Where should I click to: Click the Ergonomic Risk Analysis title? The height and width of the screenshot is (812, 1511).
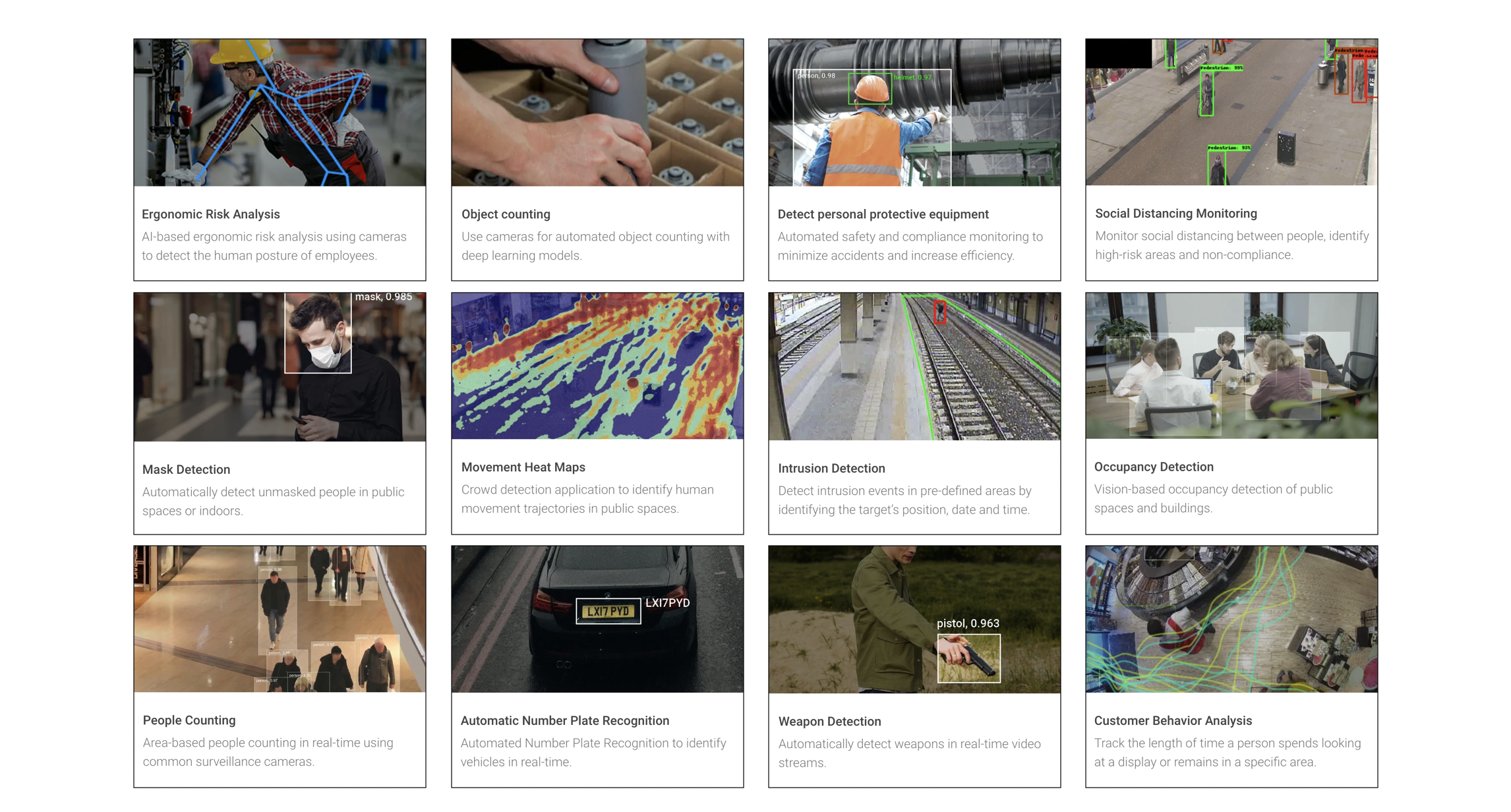[211, 214]
